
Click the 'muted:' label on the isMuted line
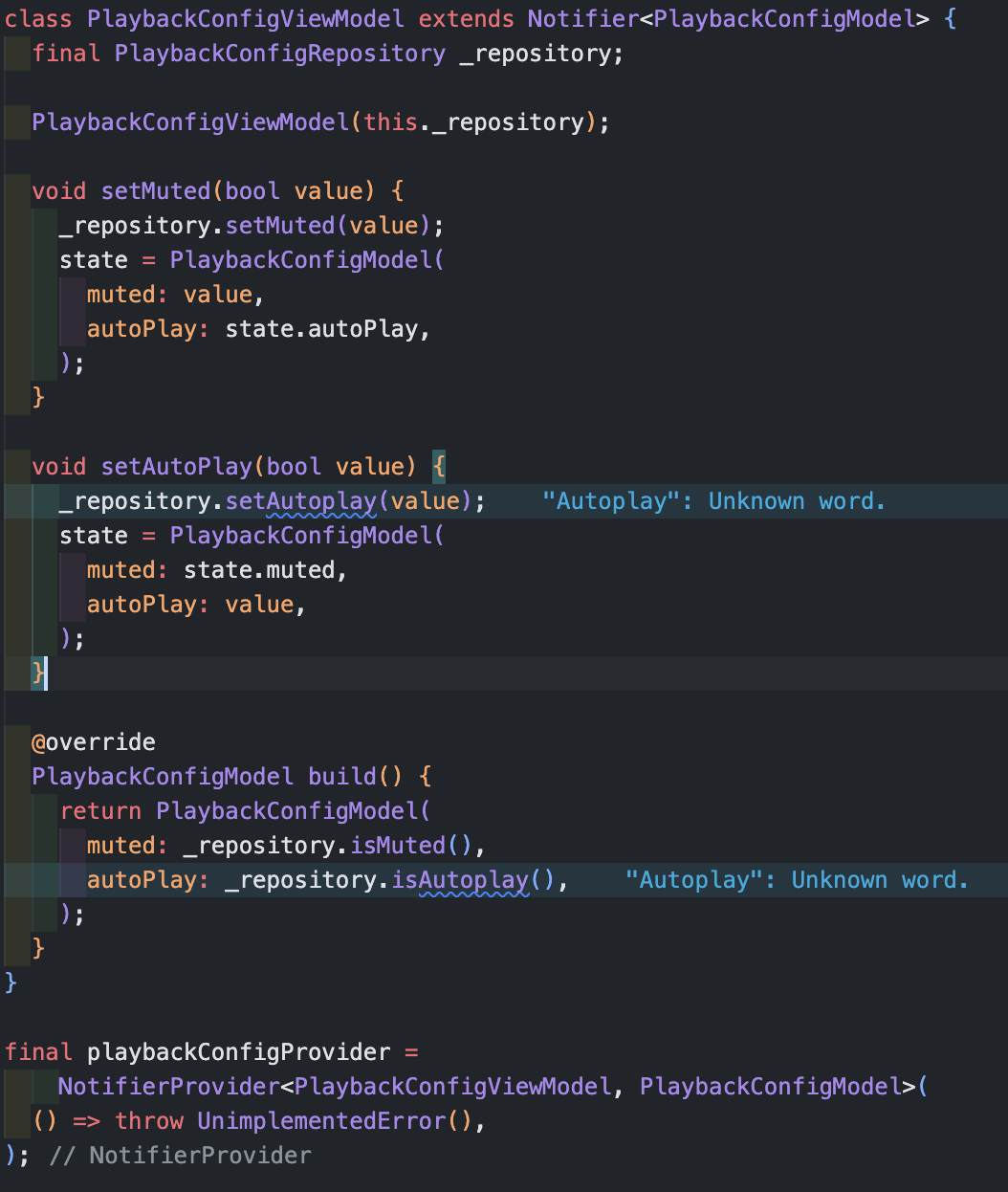click(128, 845)
